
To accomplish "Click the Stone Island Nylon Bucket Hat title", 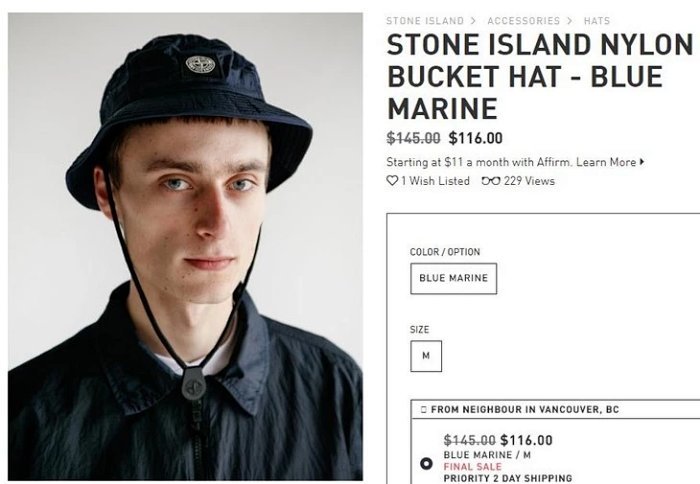I will click(540, 76).
